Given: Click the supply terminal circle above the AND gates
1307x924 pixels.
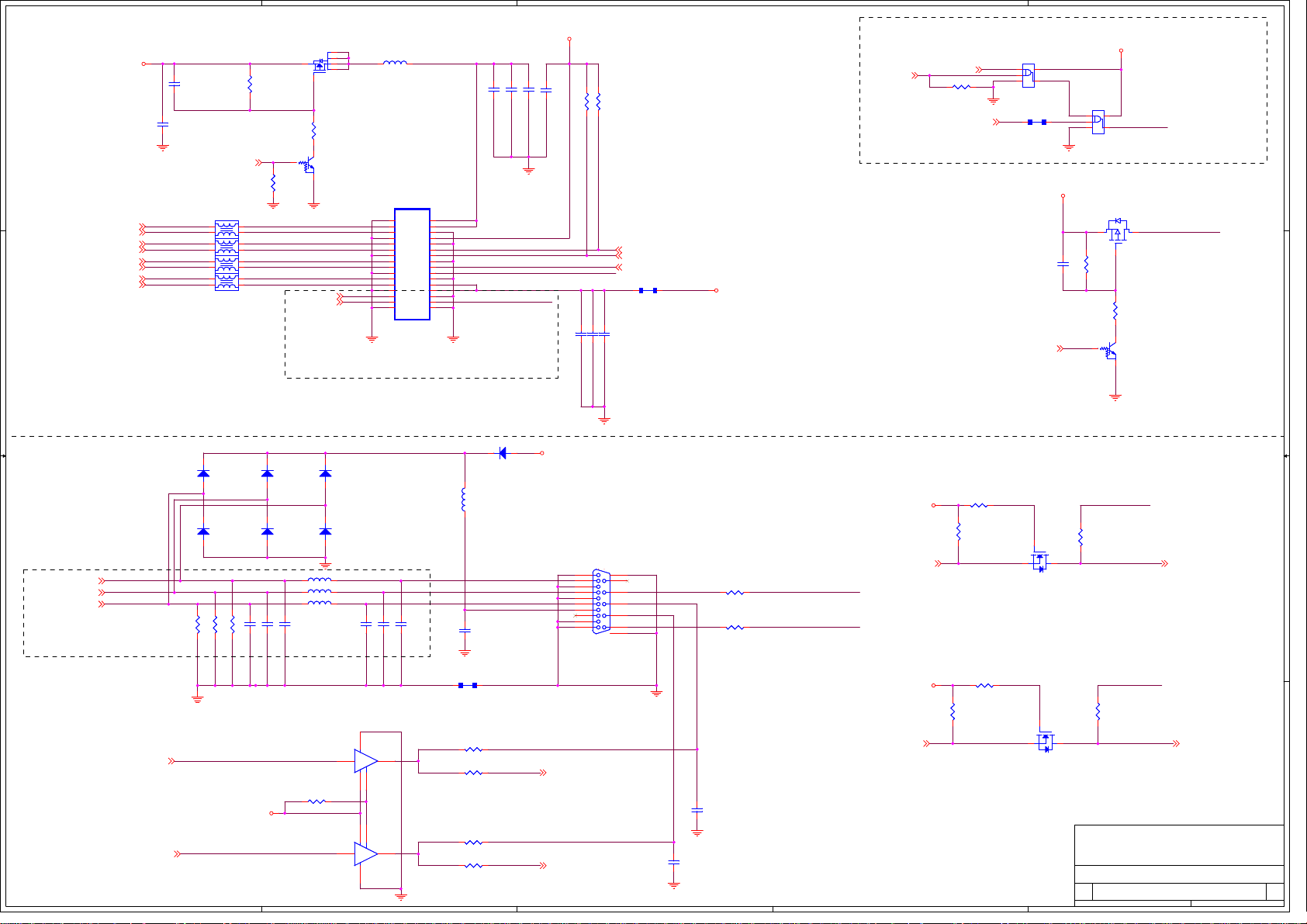Looking at the screenshot, I should [x=1122, y=51].
